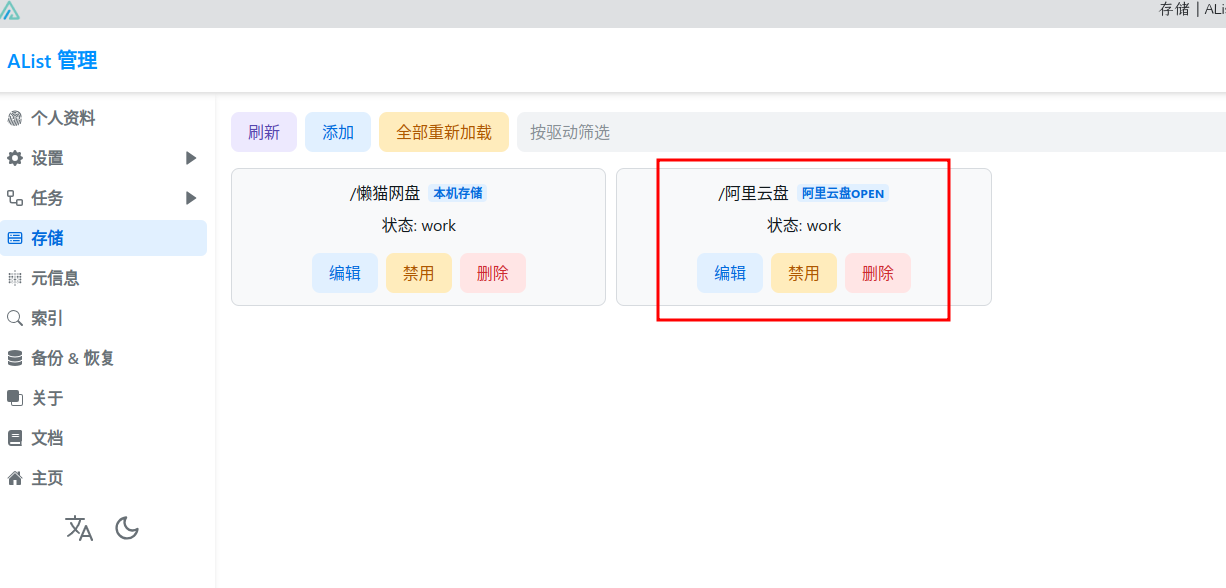The width and height of the screenshot is (1226, 588).
Task: Click the 阿里云盘OPEN driver tag
Action: [843, 193]
